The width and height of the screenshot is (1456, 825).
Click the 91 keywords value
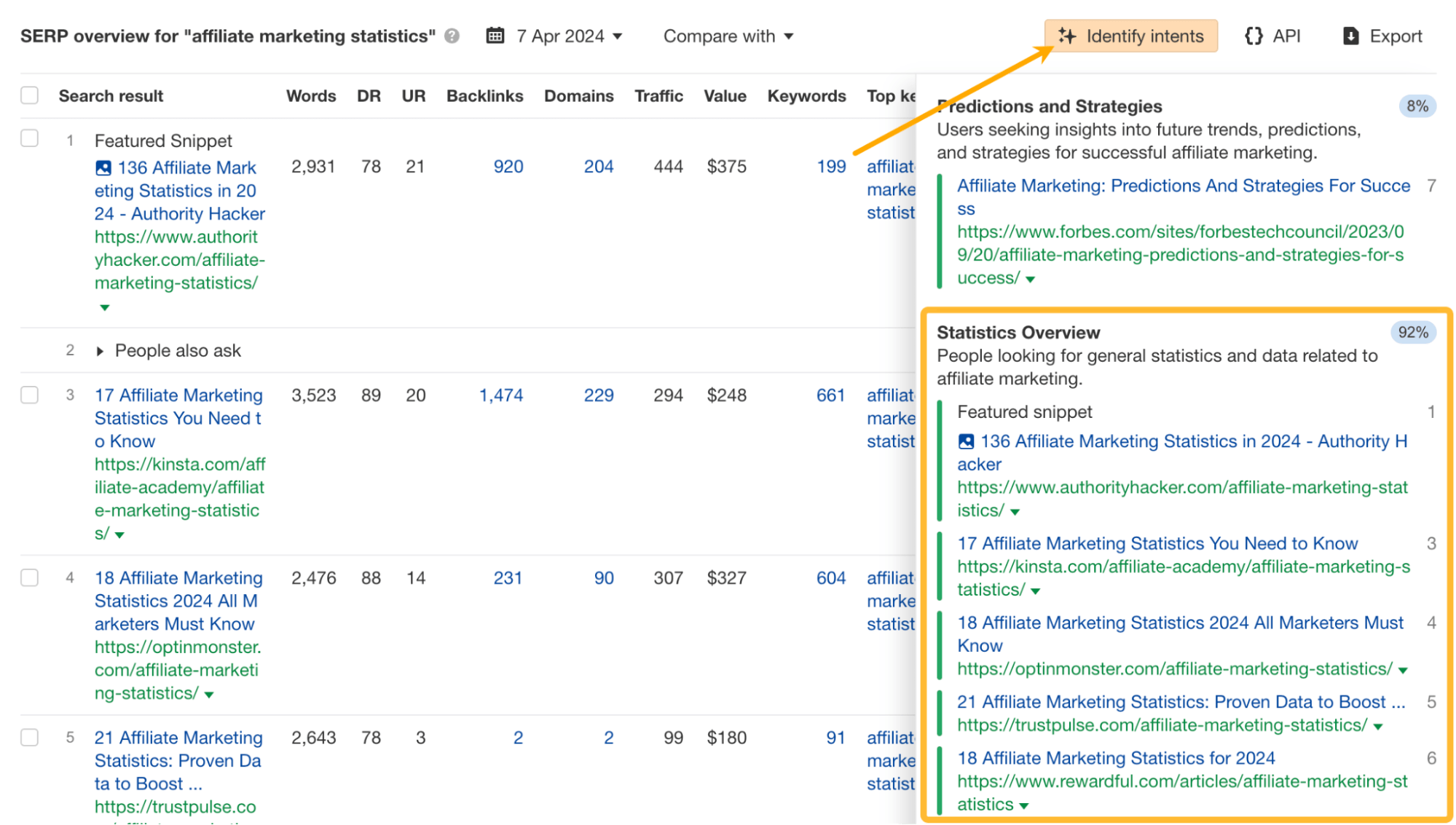coord(836,738)
